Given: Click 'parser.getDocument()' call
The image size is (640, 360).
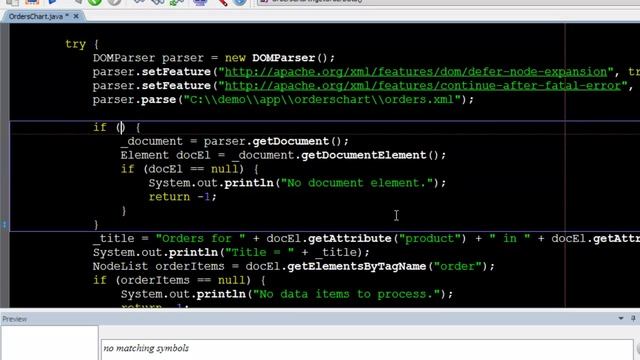Looking at the screenshot, I should 276,141.
